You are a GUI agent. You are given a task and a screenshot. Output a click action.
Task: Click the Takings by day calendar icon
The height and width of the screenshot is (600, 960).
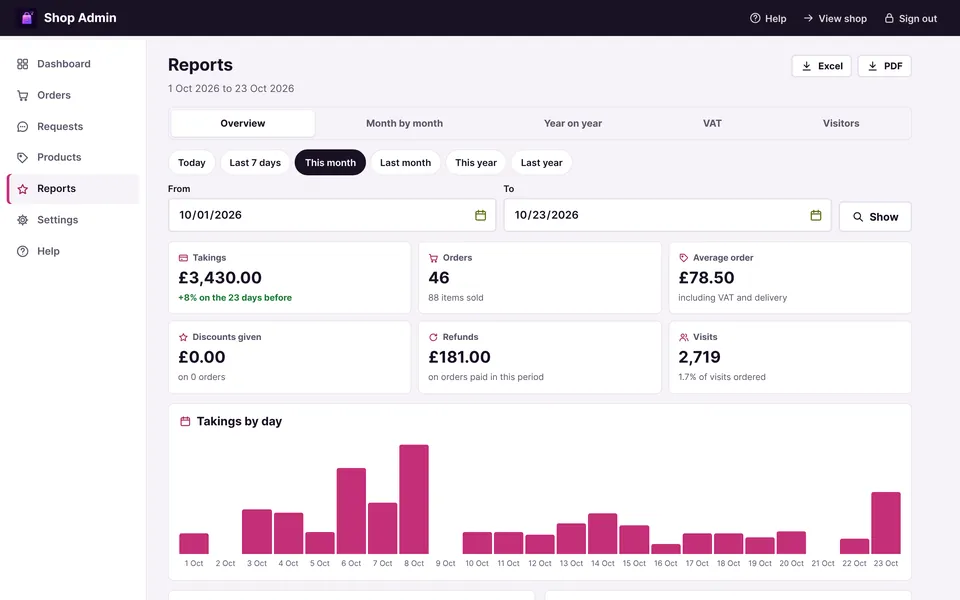pyautogui.click(x=185, y=421)
